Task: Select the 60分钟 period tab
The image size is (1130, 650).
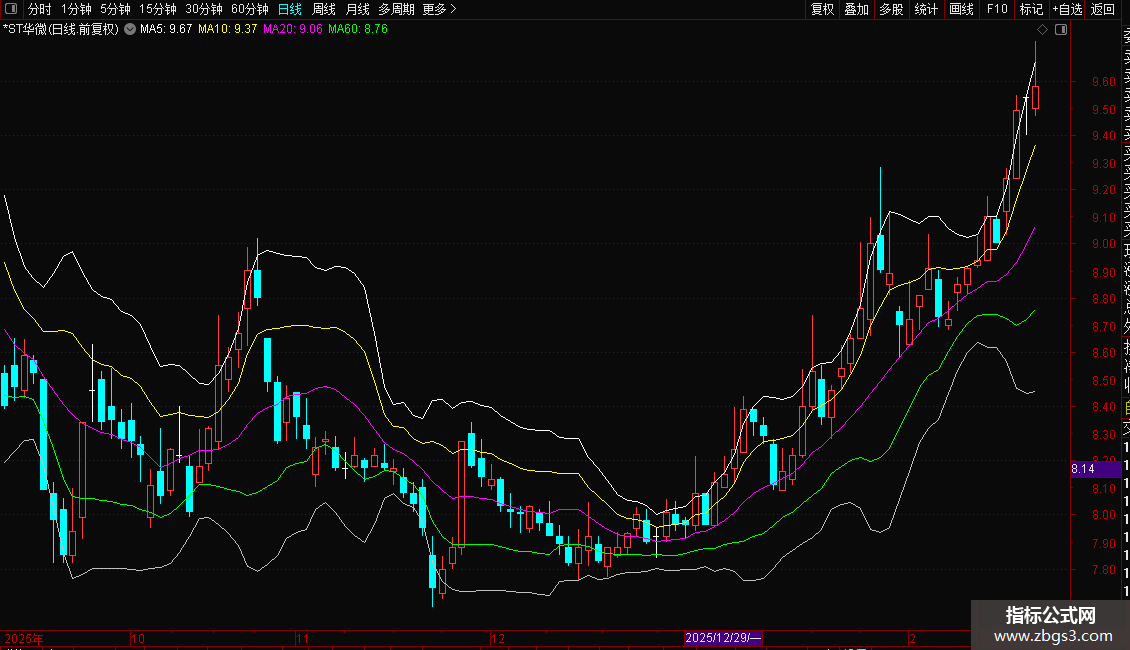Action: 250,9
